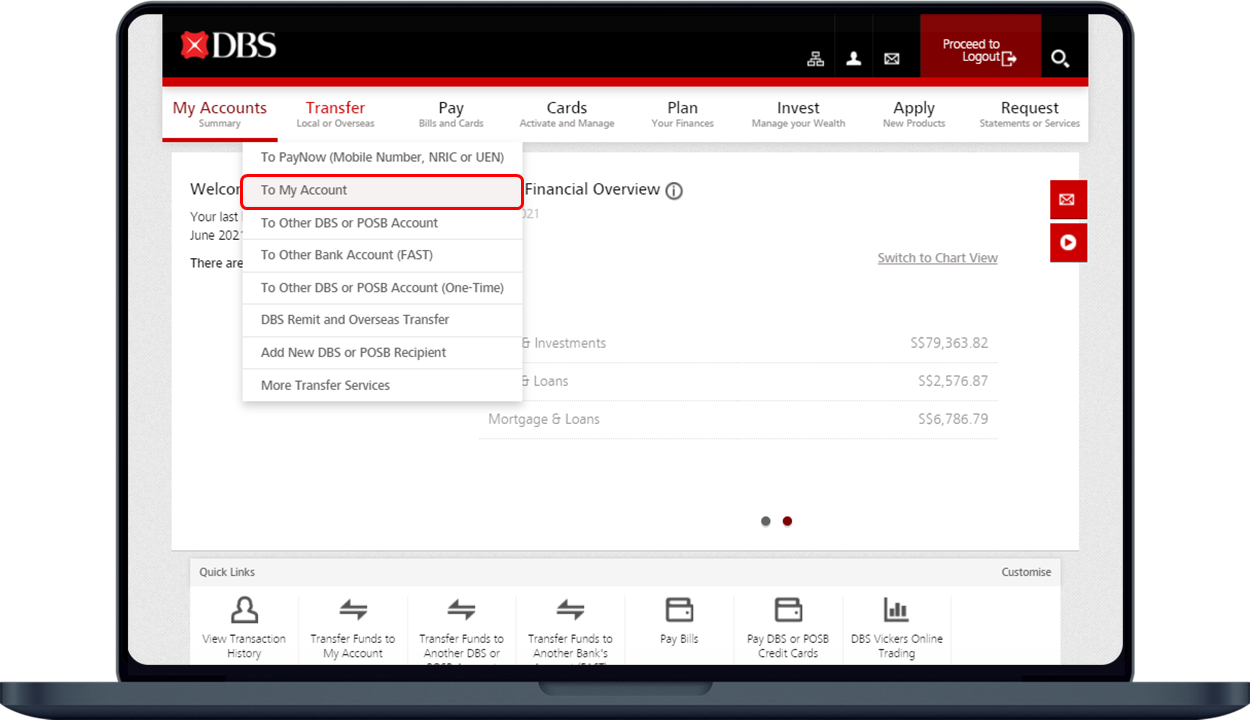
Task: Select the first carousel dot indicator
Action: pyautogui.click(x=766, y=521)
